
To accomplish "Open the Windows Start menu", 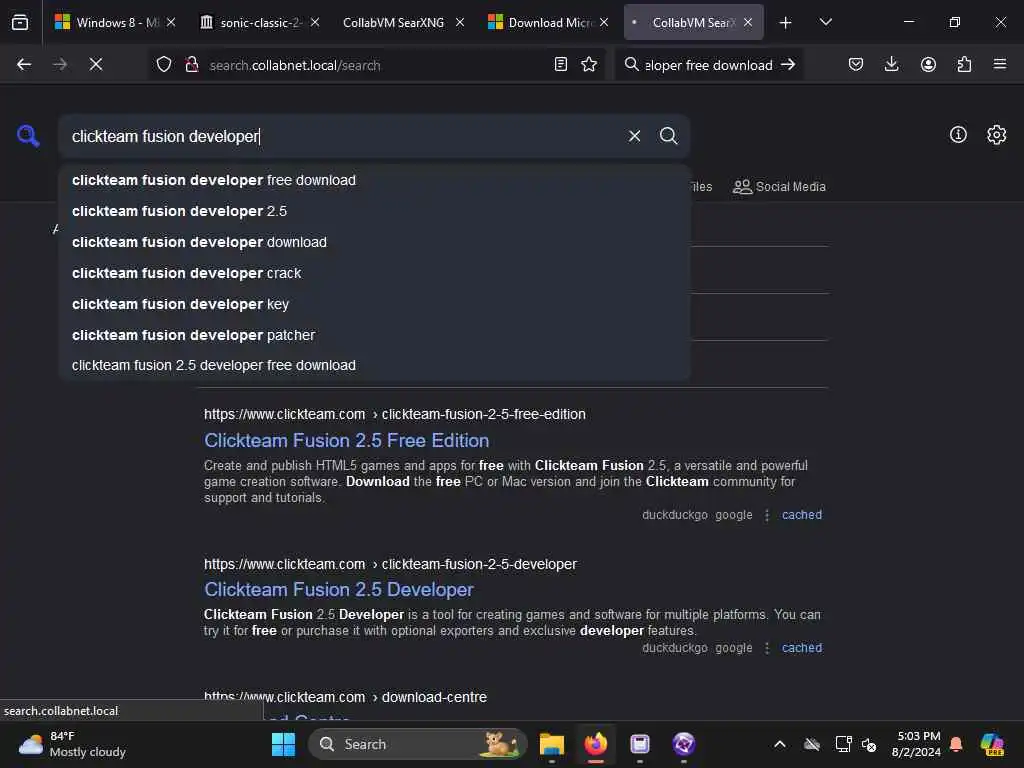I will [x=283, y=744].
